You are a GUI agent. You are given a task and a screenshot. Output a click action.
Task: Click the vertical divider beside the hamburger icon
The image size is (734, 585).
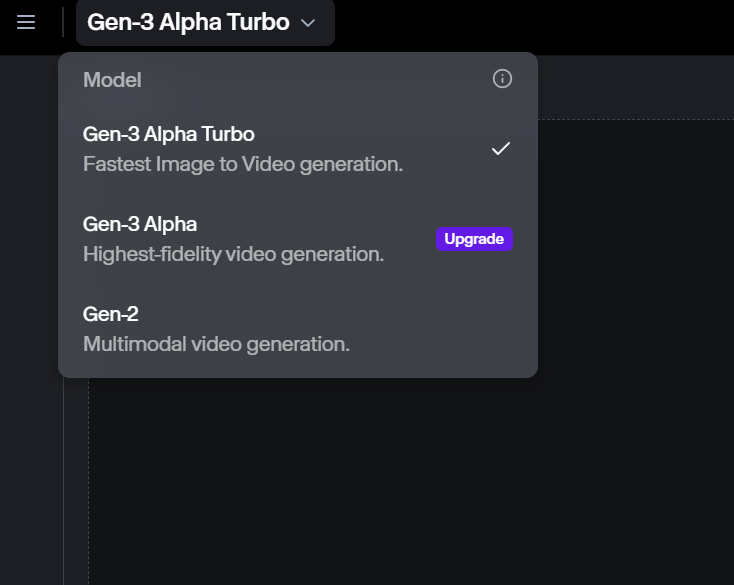[63, 22]
